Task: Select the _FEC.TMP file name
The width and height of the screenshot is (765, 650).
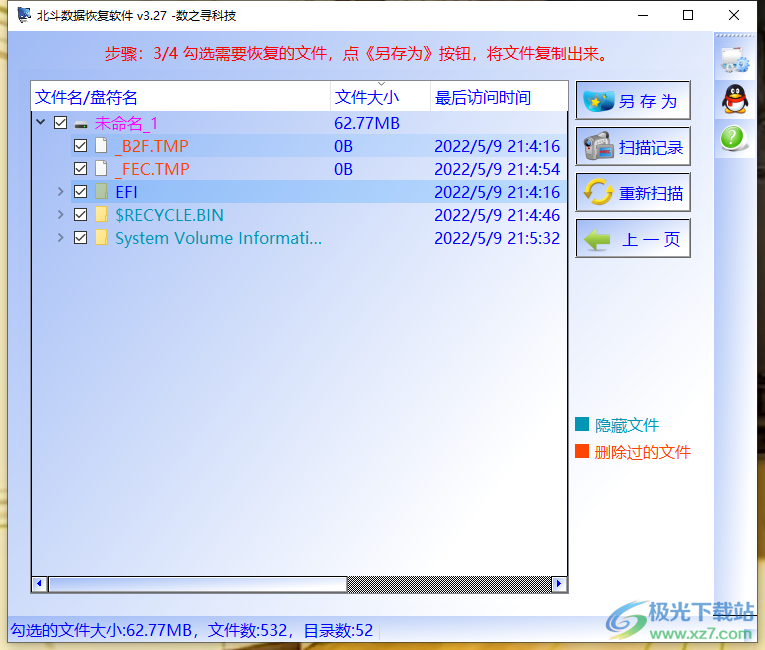Action: (152, 169)
